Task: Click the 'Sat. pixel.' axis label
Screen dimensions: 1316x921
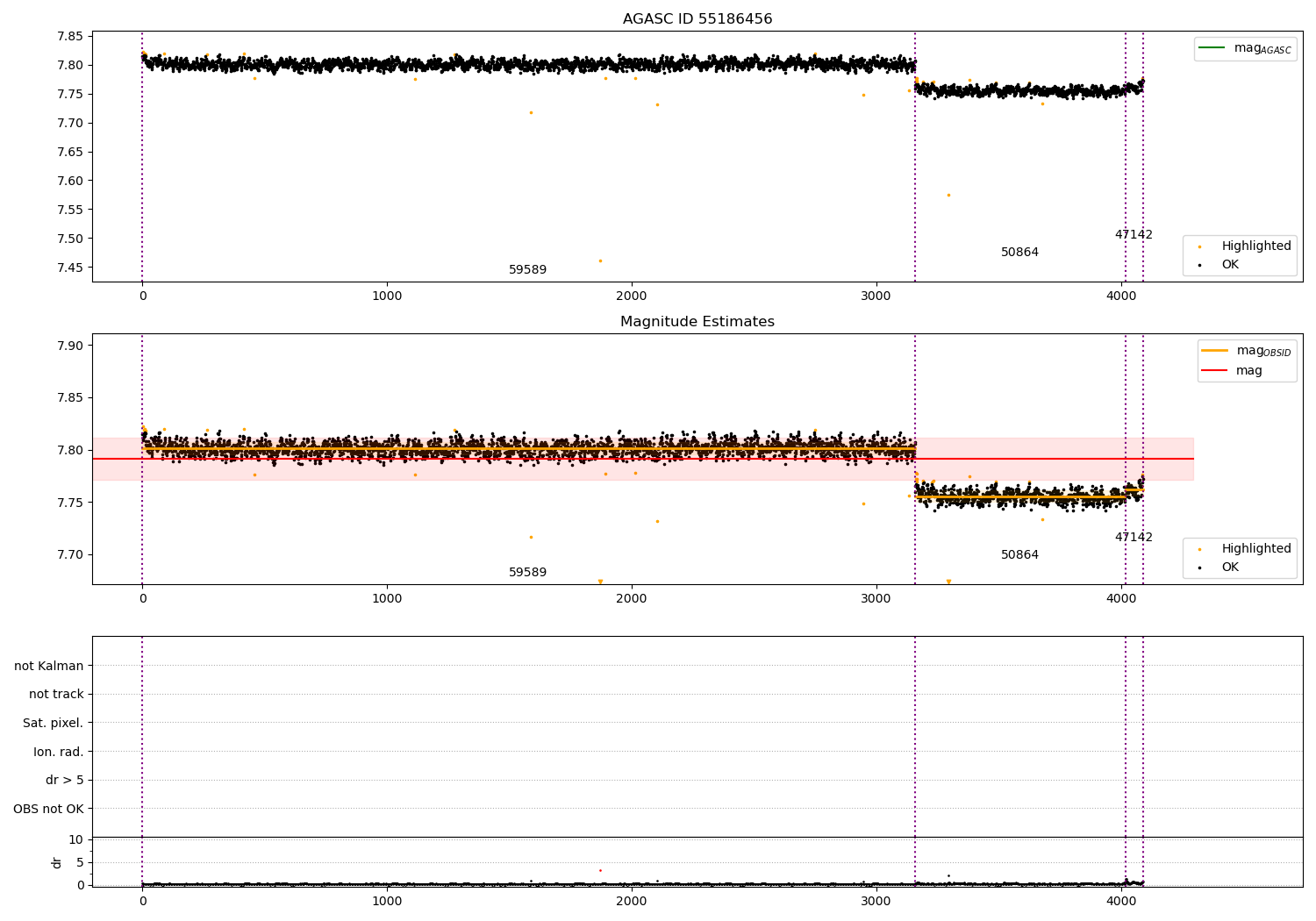Action: tap(54, 724)
